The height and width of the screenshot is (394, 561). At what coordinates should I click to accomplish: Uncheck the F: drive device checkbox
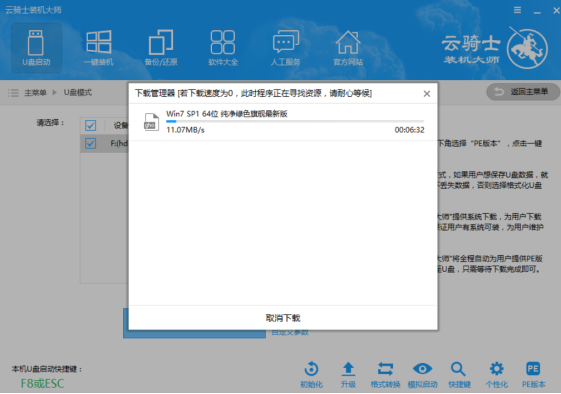[x=91, y=144]
